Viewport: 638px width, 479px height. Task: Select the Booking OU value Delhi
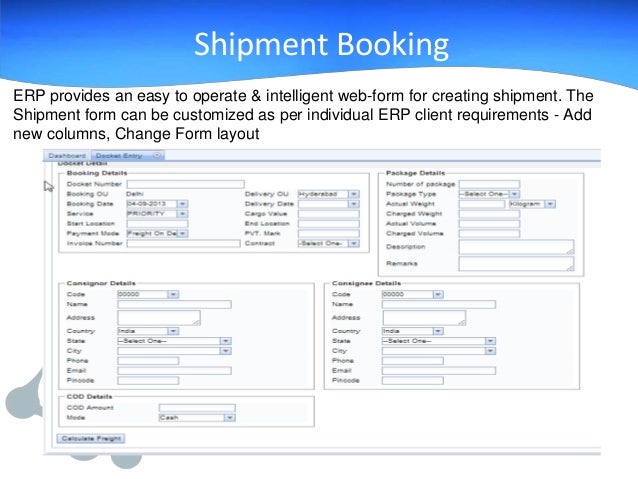tap(135, 194)
